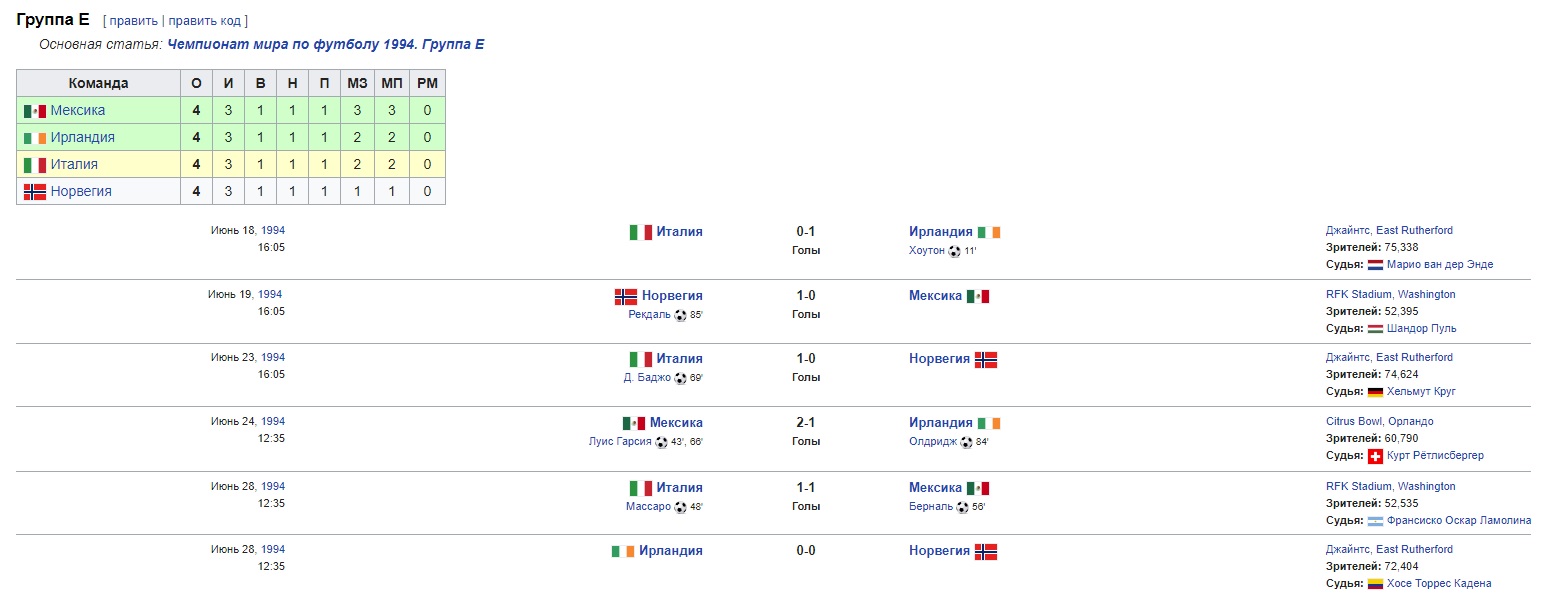Viewport: 1546px width, 611px height.
Task: Click scorer Луис Гарсия link
Action: tap(620, 442)
